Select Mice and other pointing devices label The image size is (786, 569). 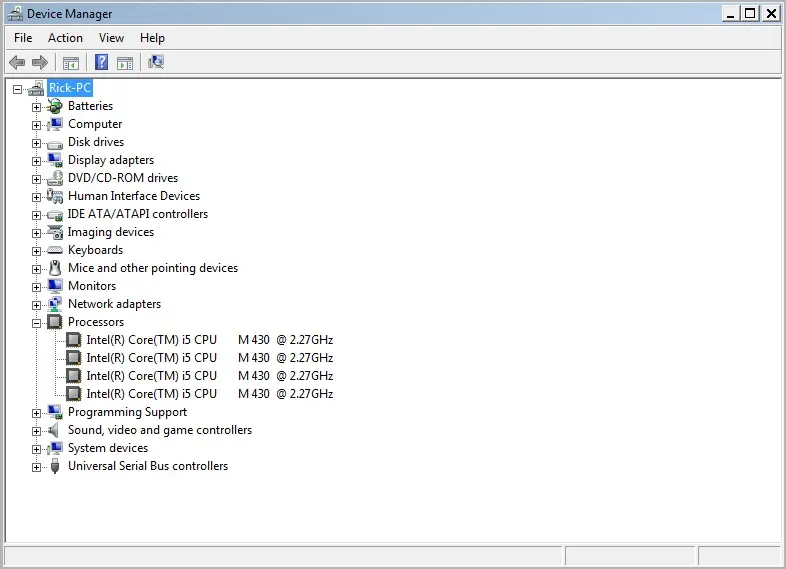click(x=153, y=268)
